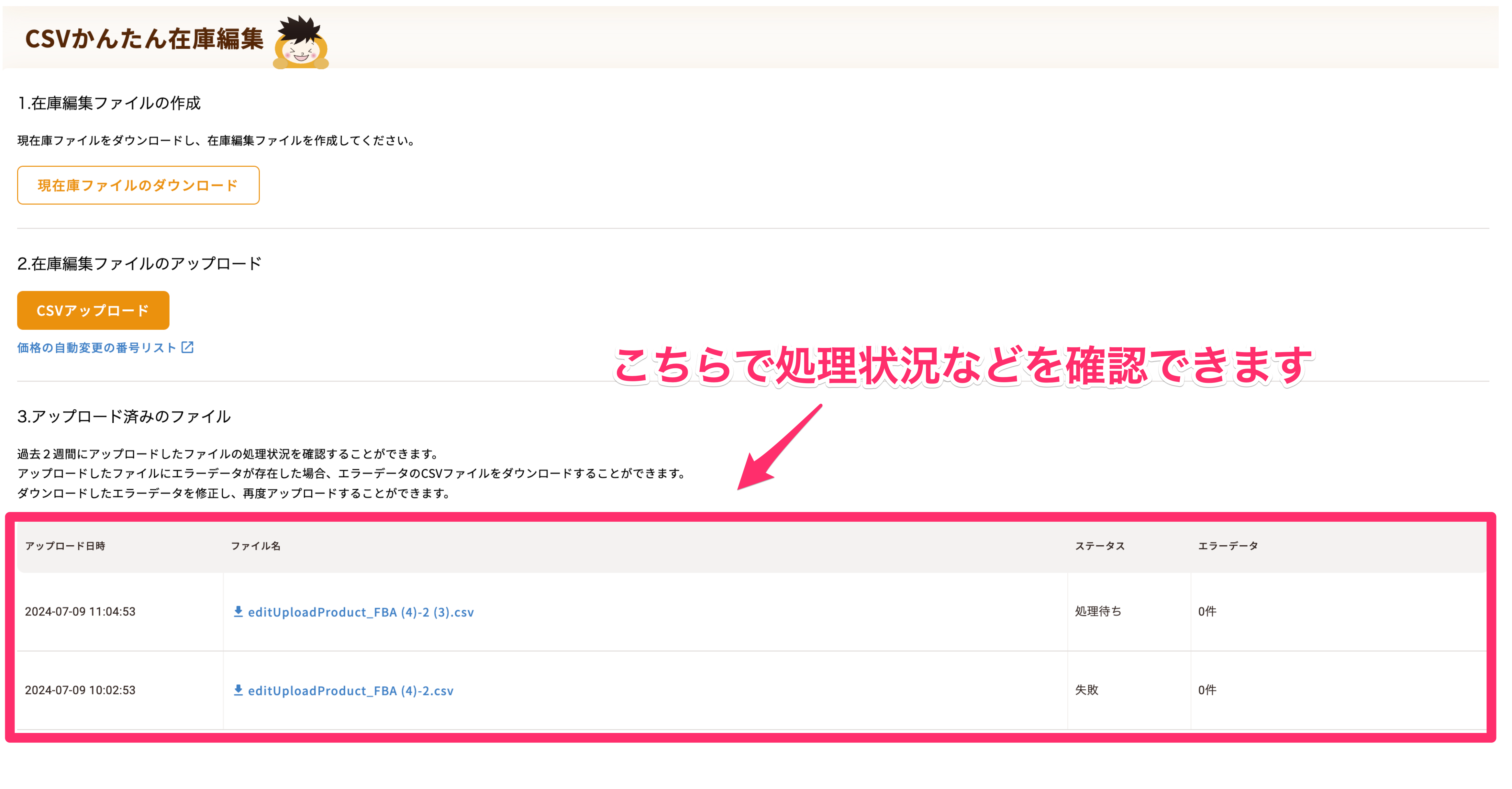This screenshot has height=789, width=1512.
Task: Open the editUploadProduct_FBA (4)-2.csv file link
Action: (350, 691)
